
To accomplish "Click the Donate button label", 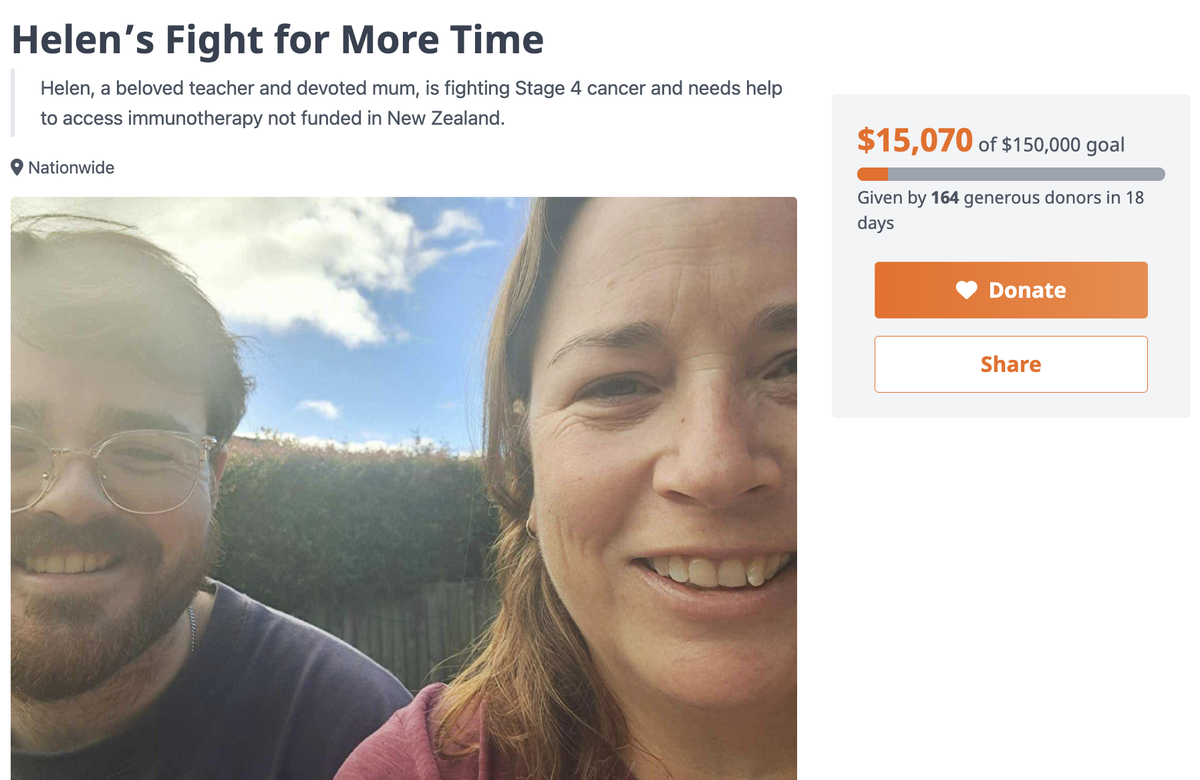I will coord(1027,290).
